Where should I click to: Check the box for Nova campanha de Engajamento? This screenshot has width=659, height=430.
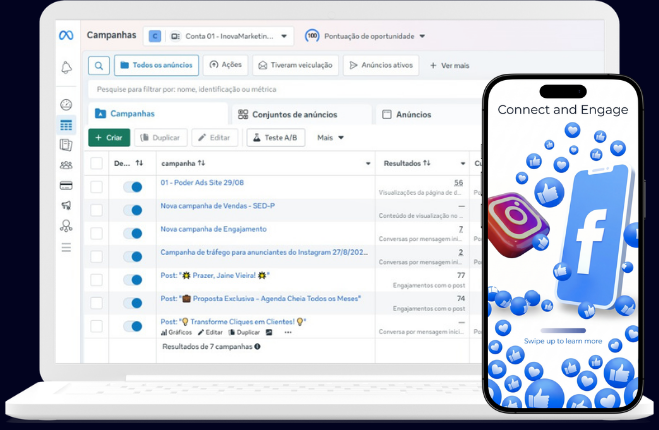point(96,233)
